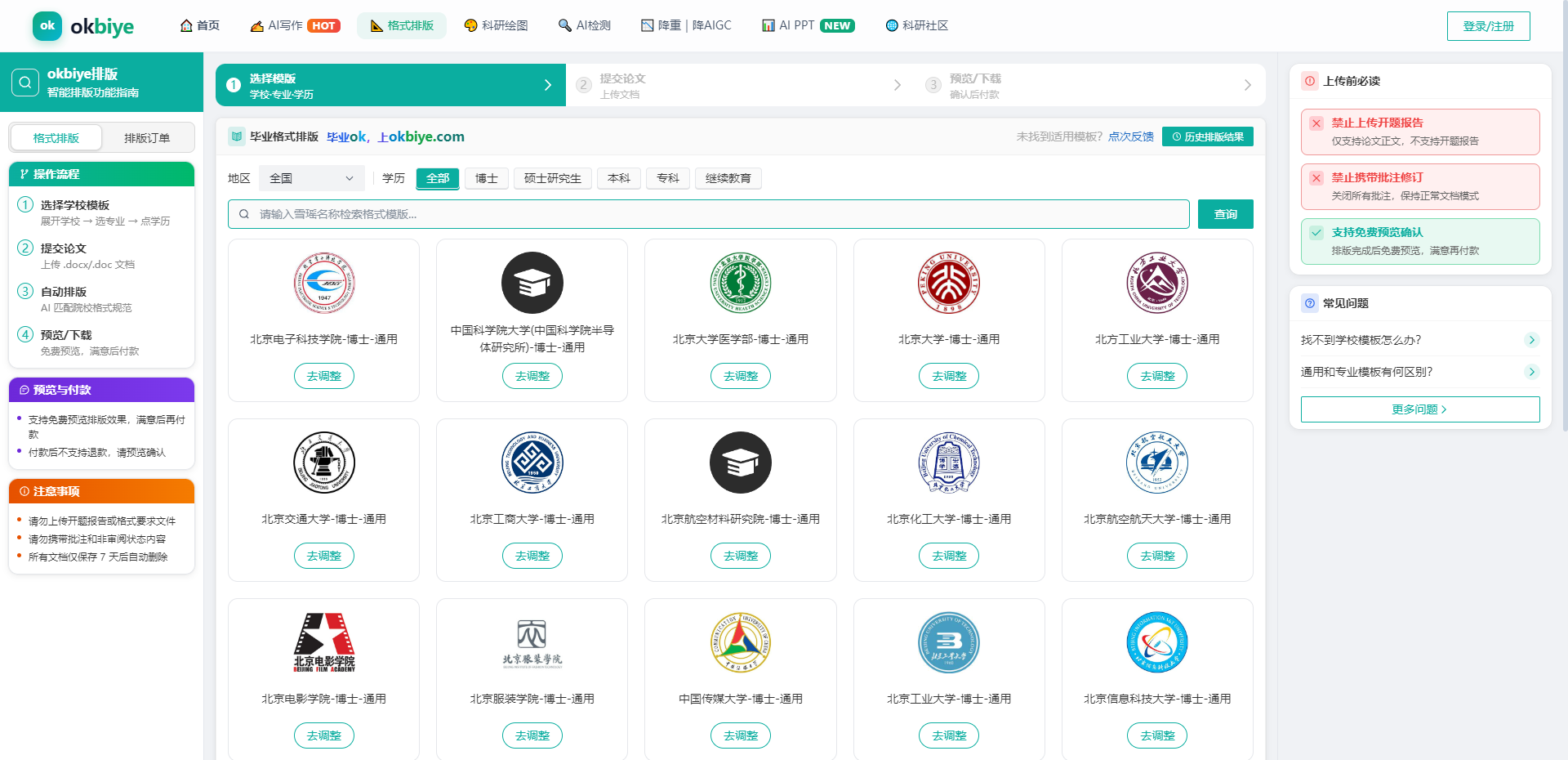
Task: Expand 通用和专业模板有何区别 question
Action: pos(1420,372)
